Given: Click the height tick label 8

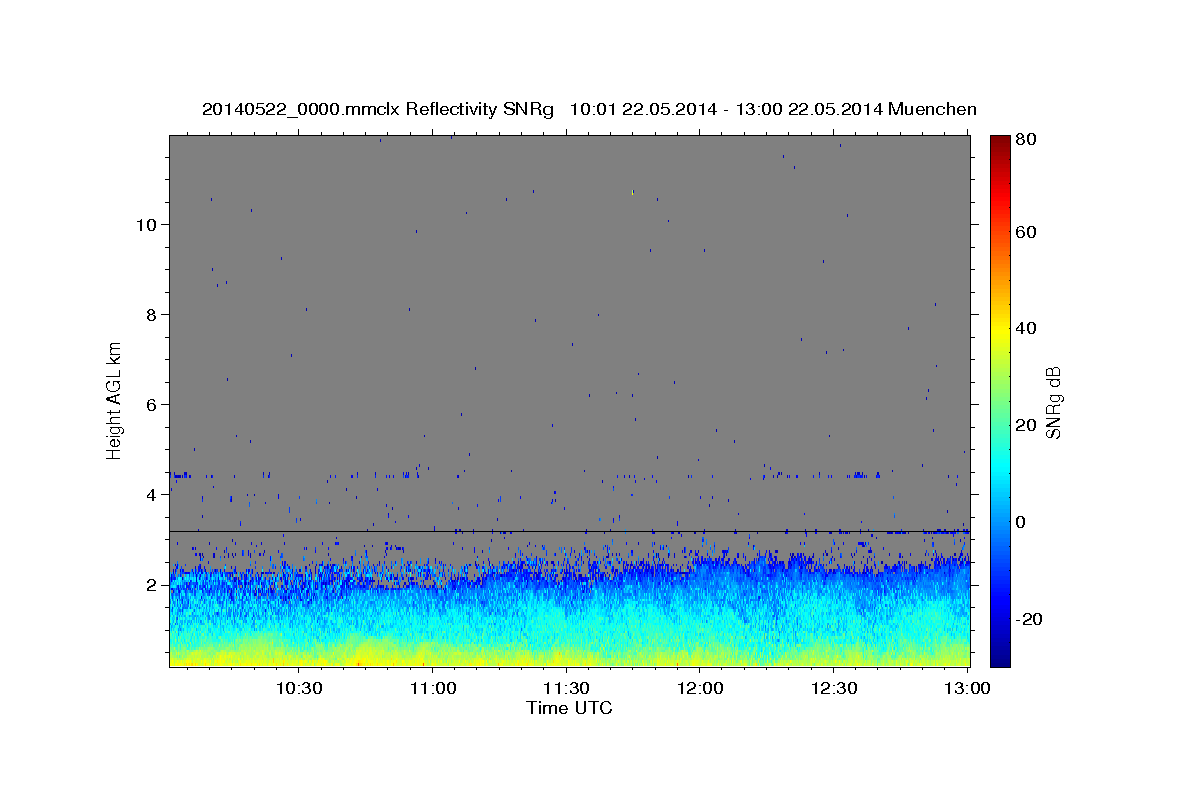Looking at the screenshot, I should point(152,314).
